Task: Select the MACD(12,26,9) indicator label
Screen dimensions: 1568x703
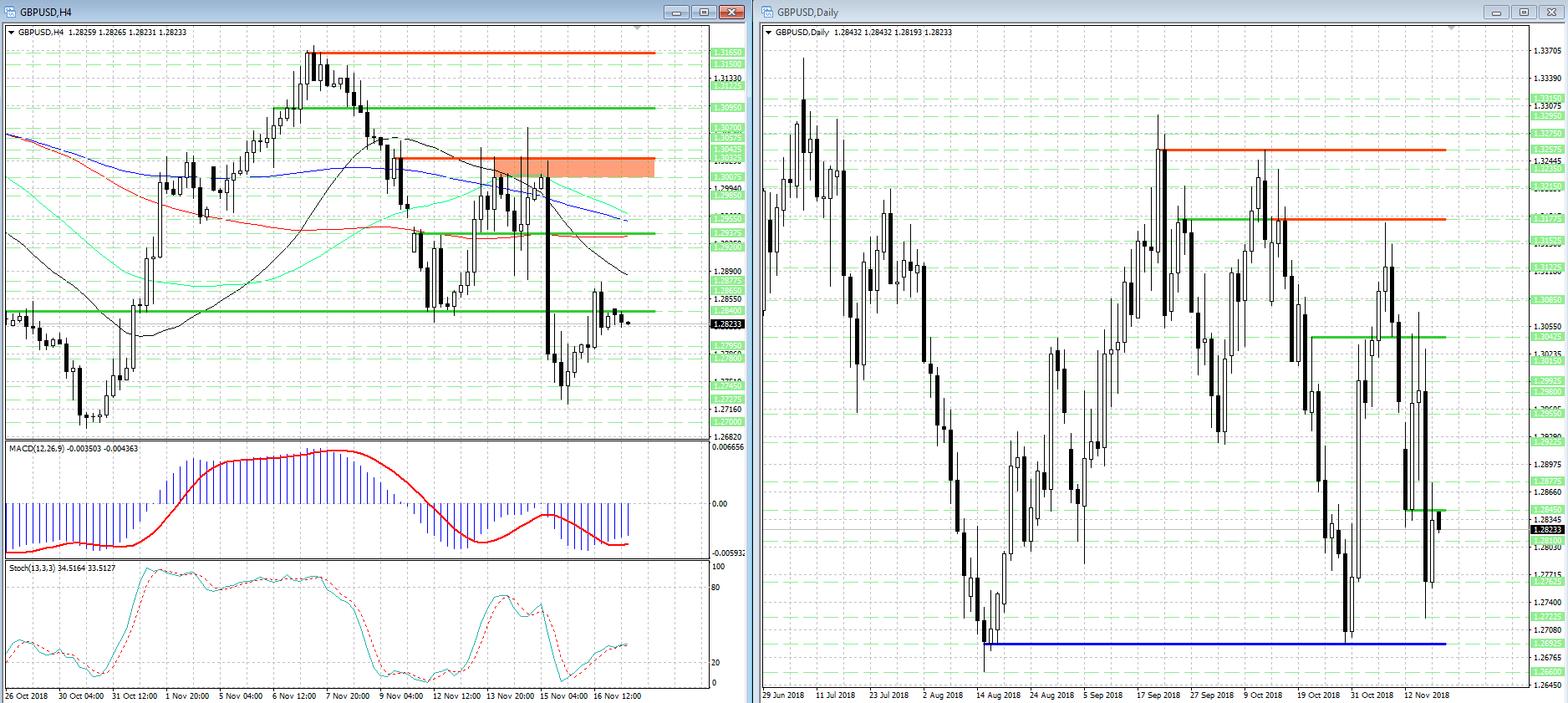Action: point(74,449)
